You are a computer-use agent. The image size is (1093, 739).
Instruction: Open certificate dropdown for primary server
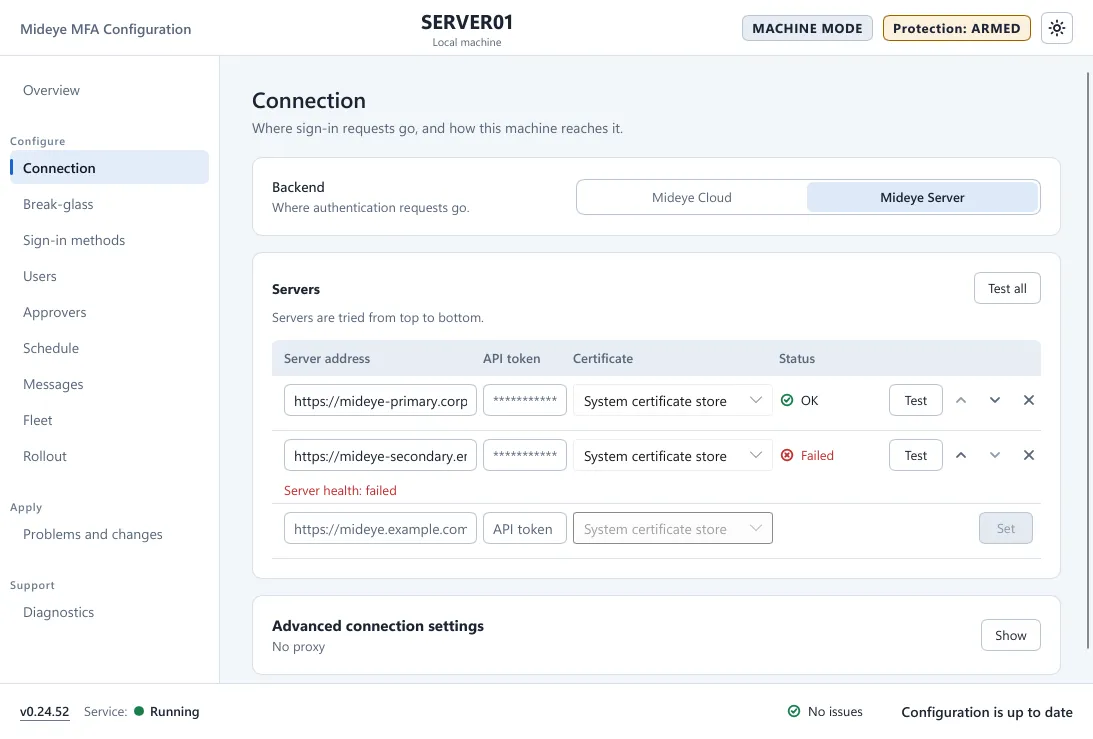[x=672, y=401]
